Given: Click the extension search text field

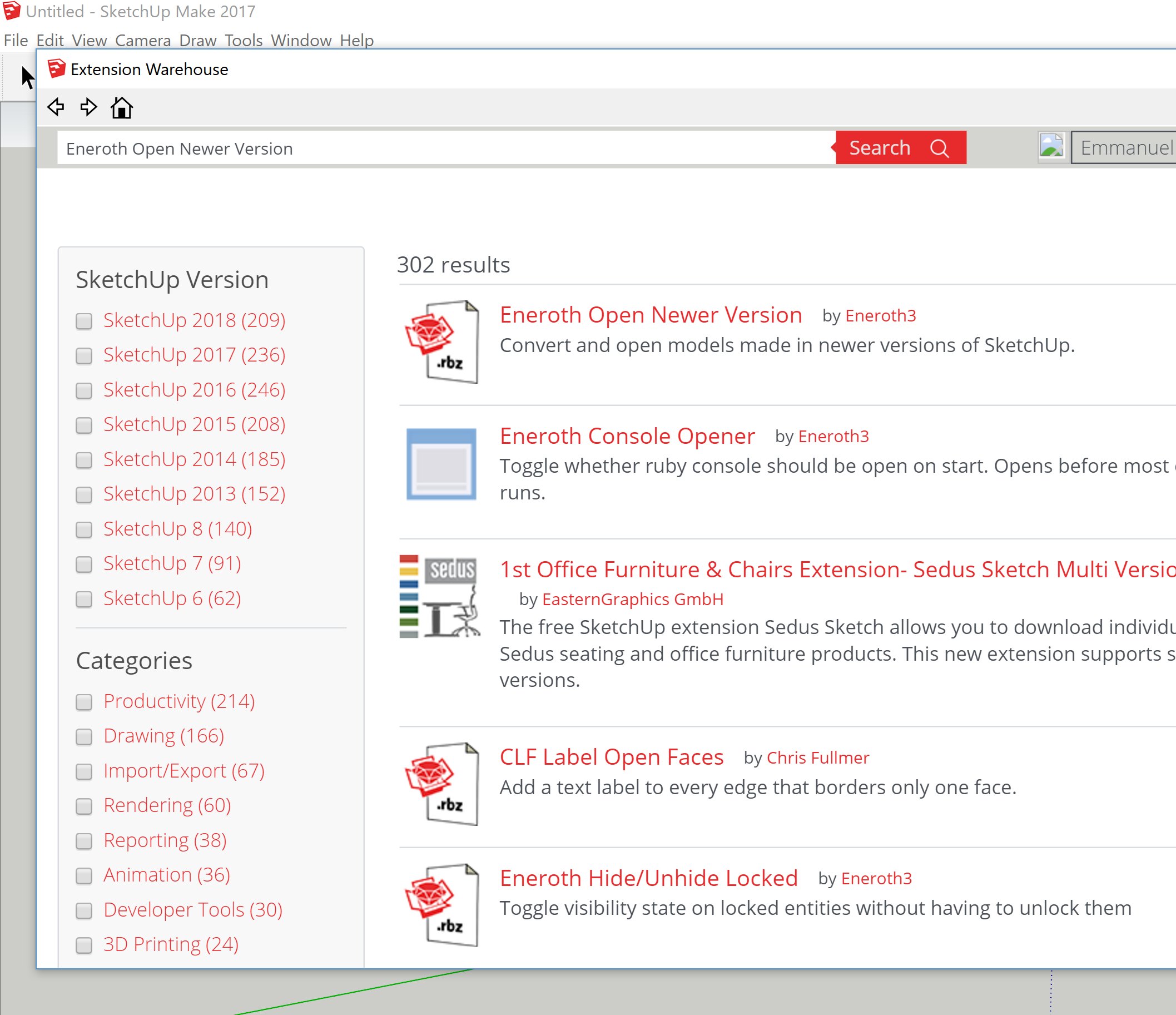Looking at the screenshot, I should coord(446,148).
